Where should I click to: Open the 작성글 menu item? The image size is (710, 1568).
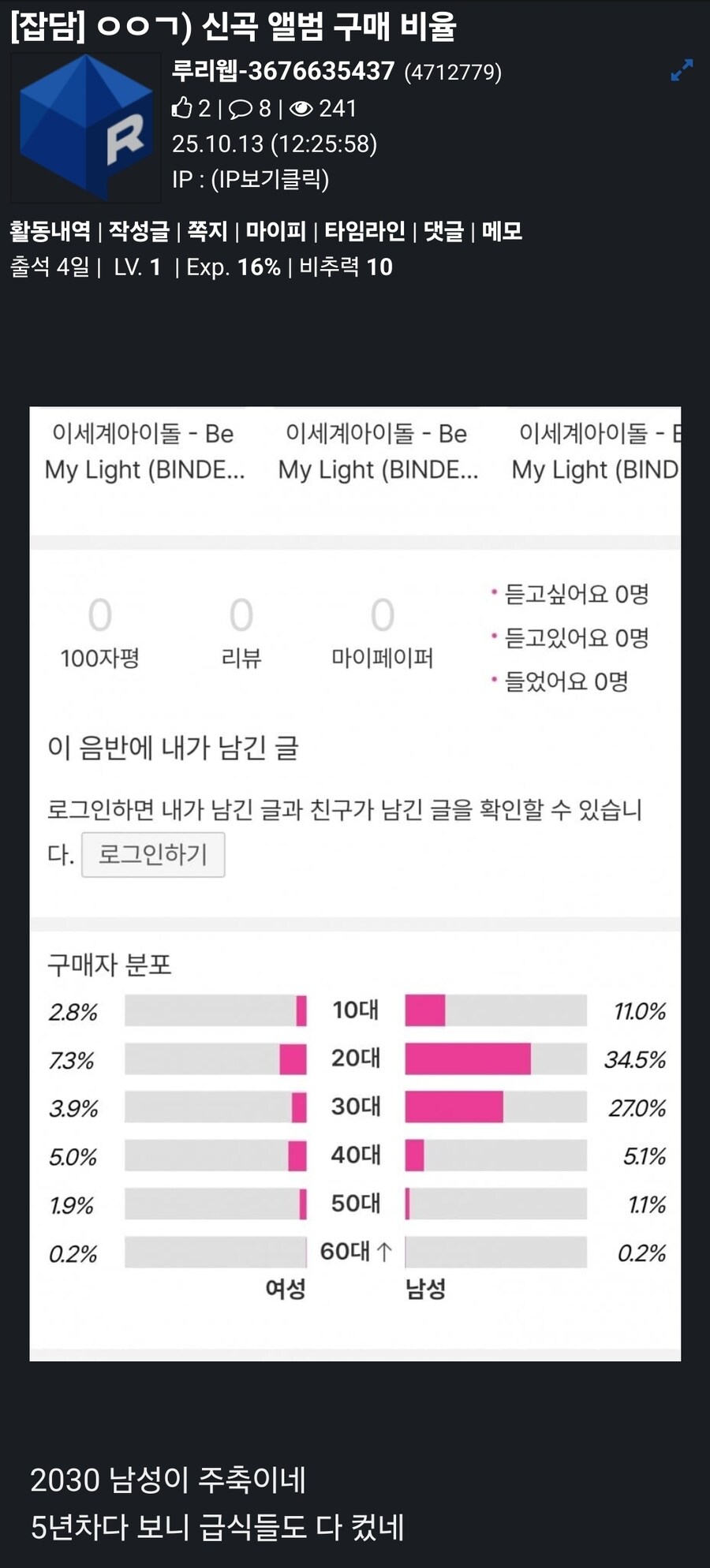[x=139, y=231]
